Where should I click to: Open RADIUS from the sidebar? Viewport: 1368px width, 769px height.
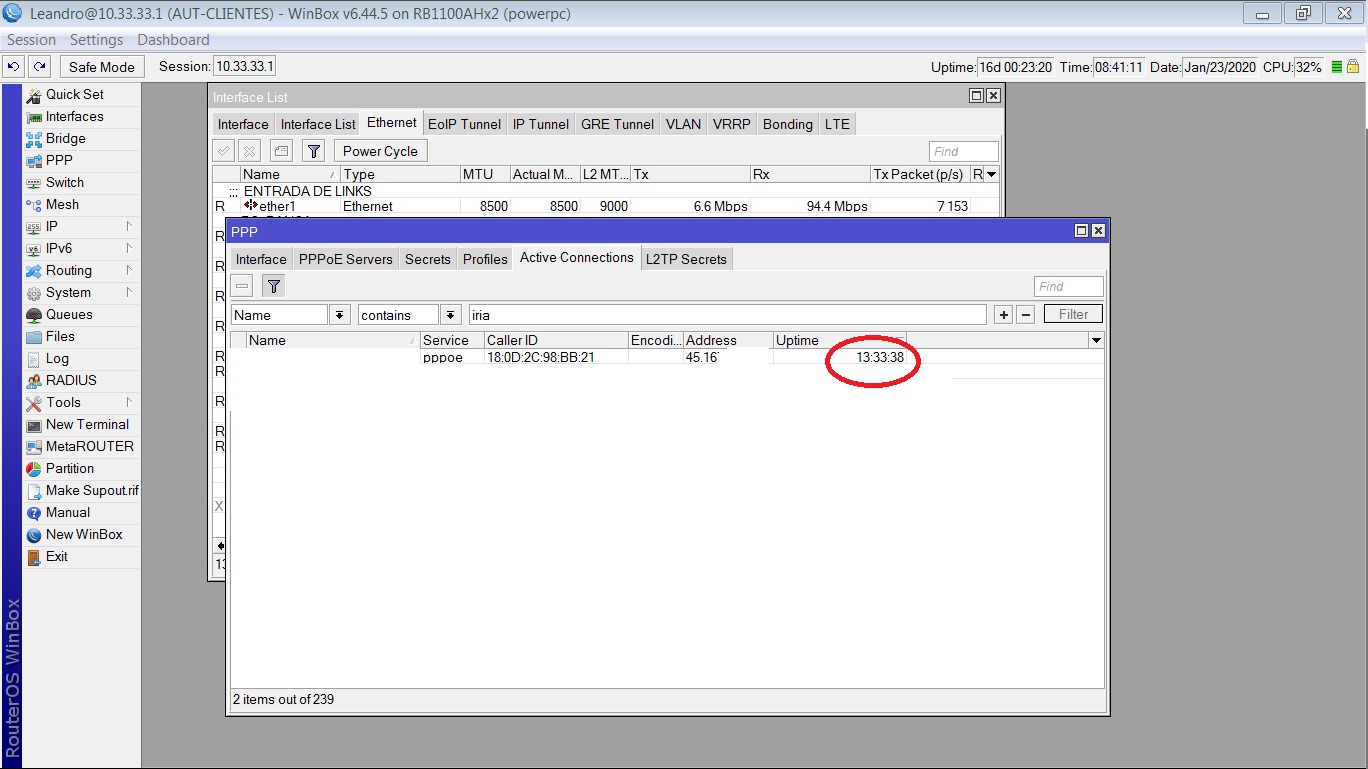(x=71, y=380)
